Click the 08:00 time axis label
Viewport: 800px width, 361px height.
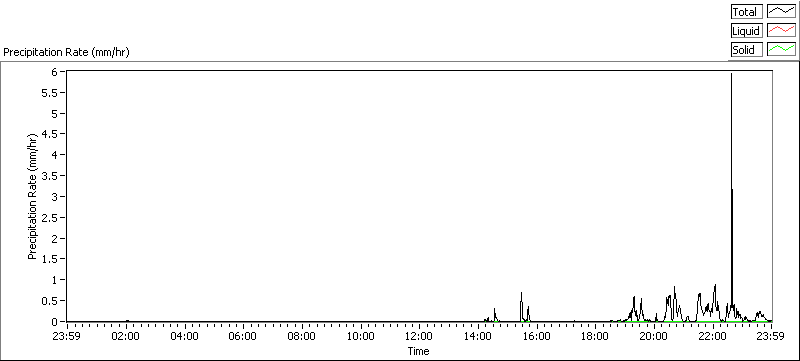[302, 336]
